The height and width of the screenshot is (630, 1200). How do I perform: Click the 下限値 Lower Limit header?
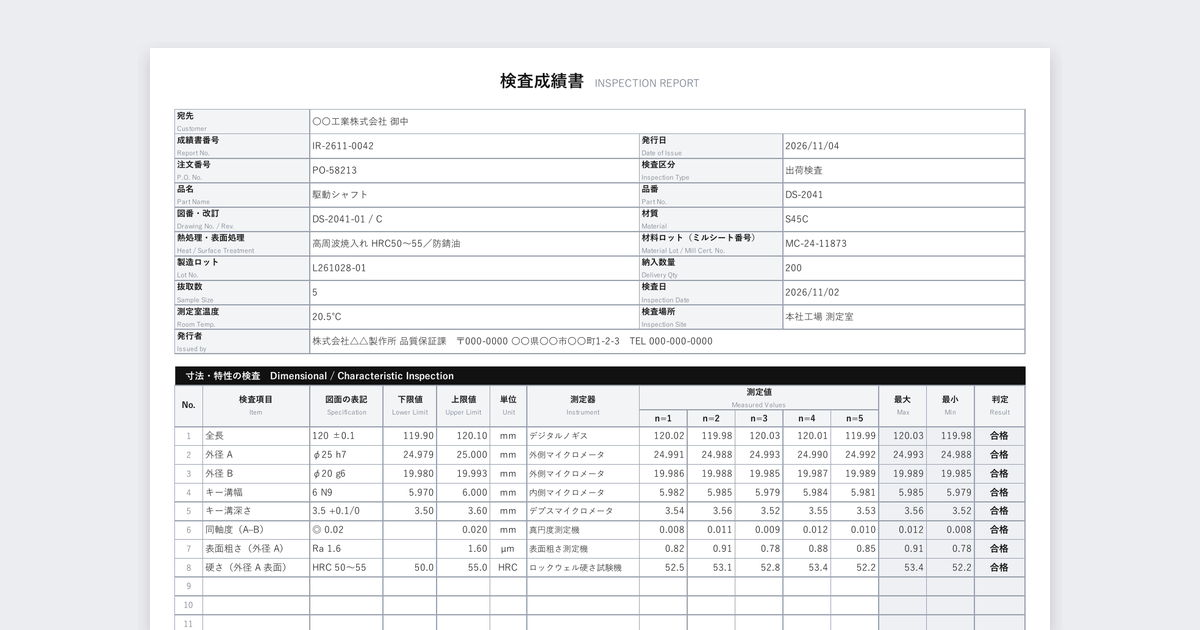(409, 405)
